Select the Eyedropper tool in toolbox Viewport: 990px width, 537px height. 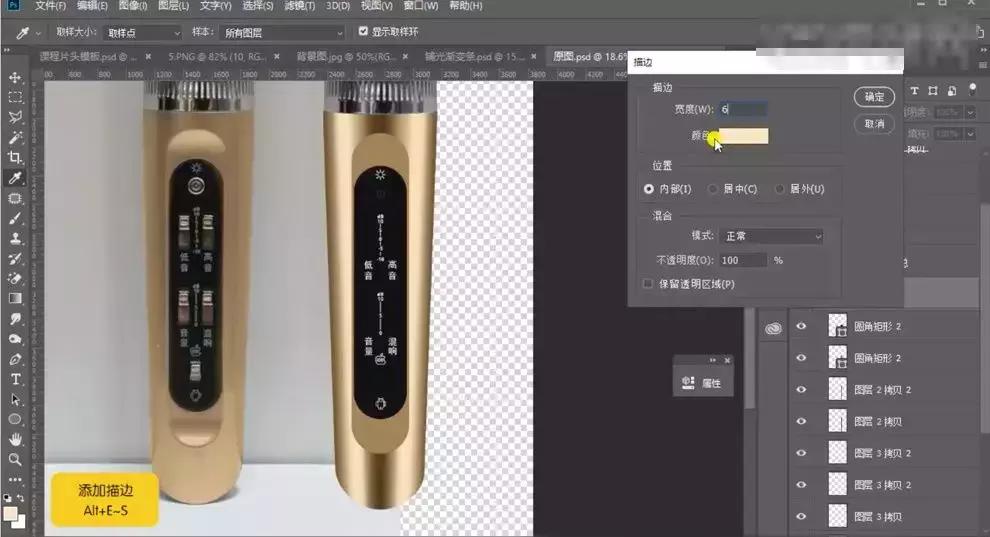coord(15,178)
